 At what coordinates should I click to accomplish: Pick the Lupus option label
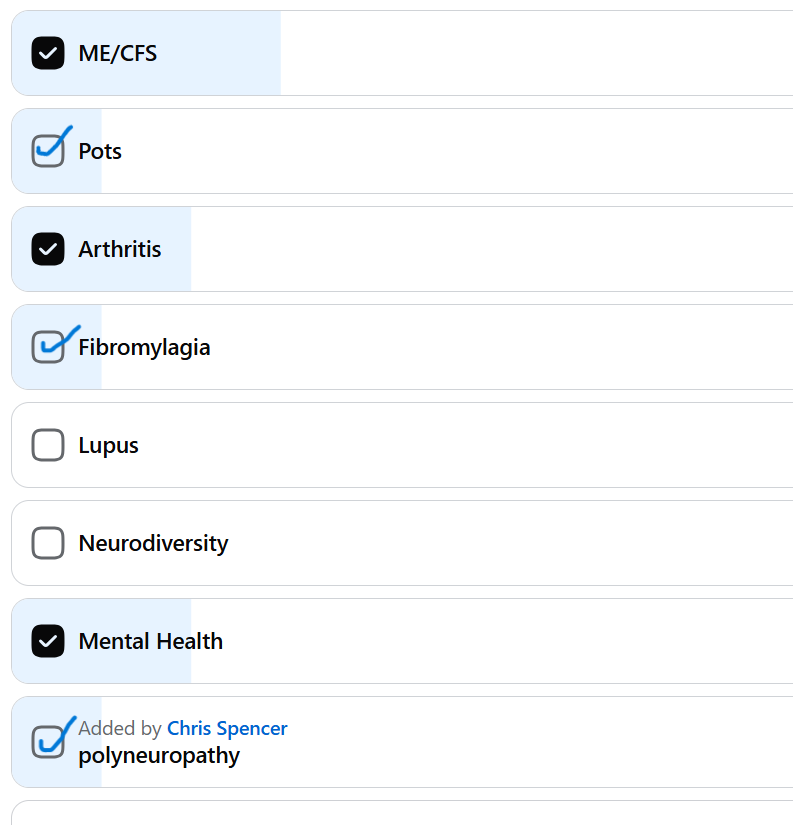coord(108,446)
